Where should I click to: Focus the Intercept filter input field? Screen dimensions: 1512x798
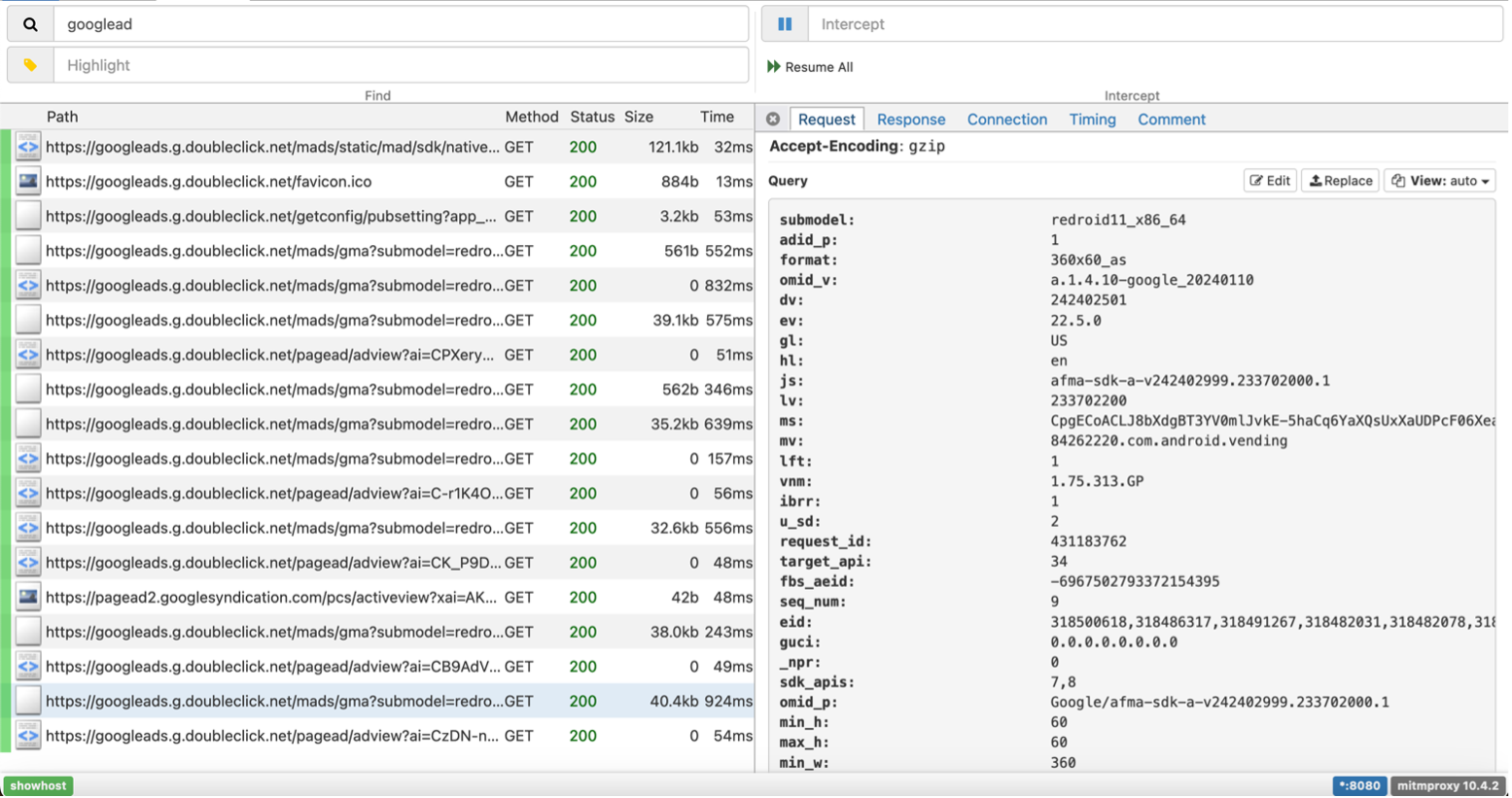pos(1154,24)
